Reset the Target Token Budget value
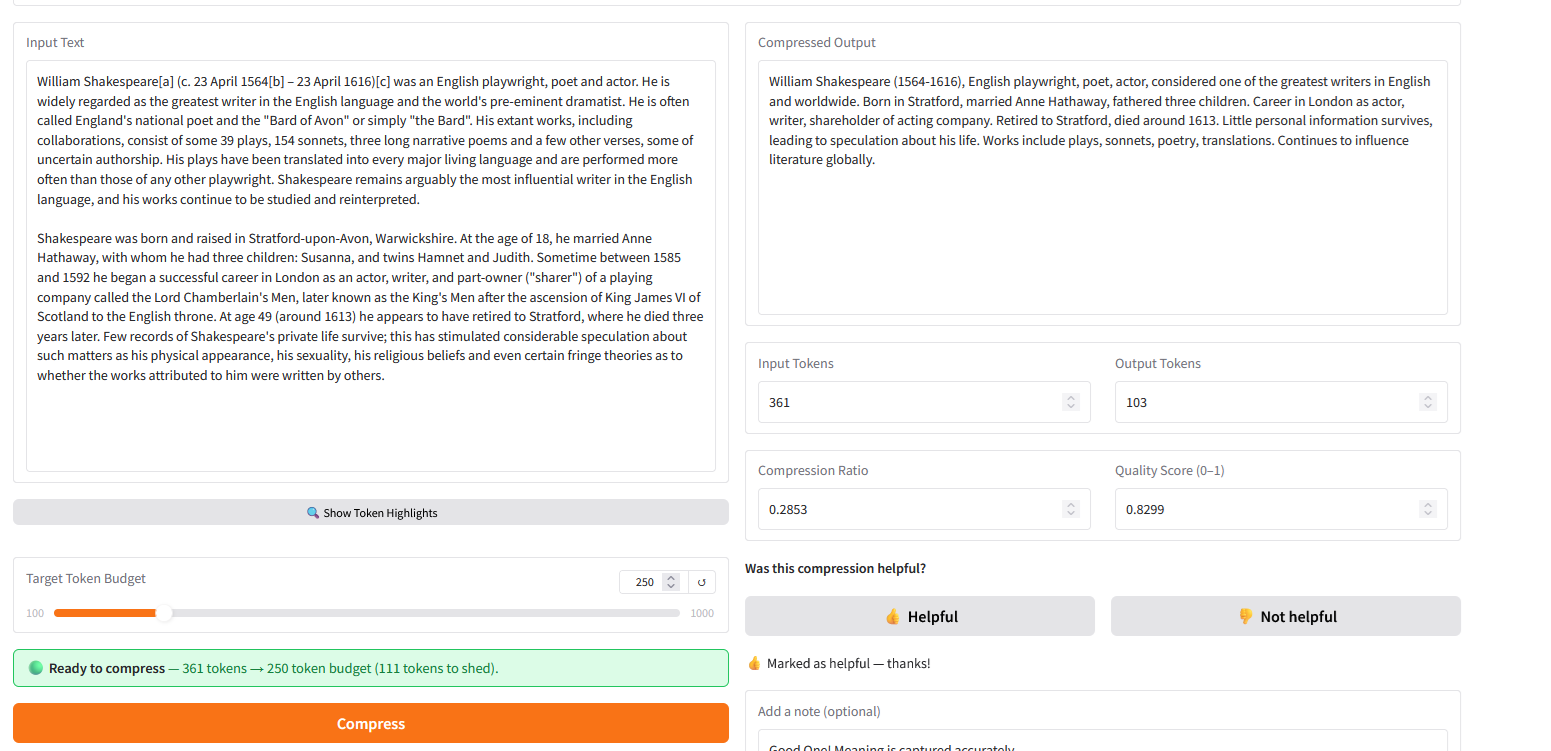The width and height of the screenshot is (1551, 751). click(702, 582)
